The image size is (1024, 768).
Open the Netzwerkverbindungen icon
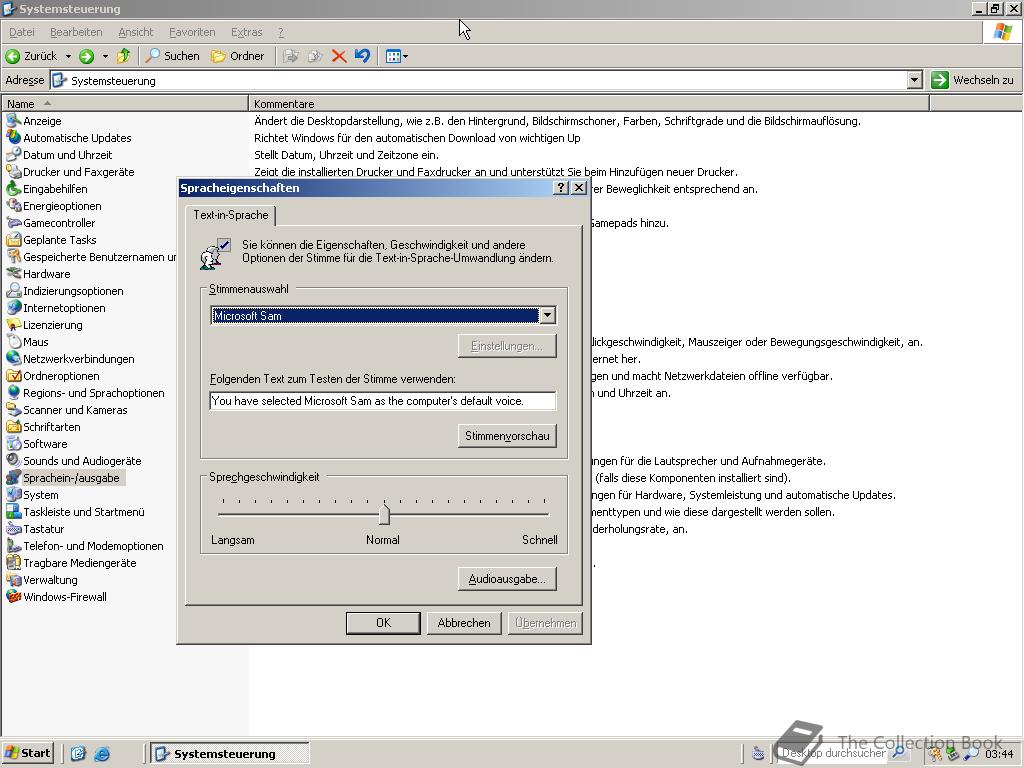13,359
